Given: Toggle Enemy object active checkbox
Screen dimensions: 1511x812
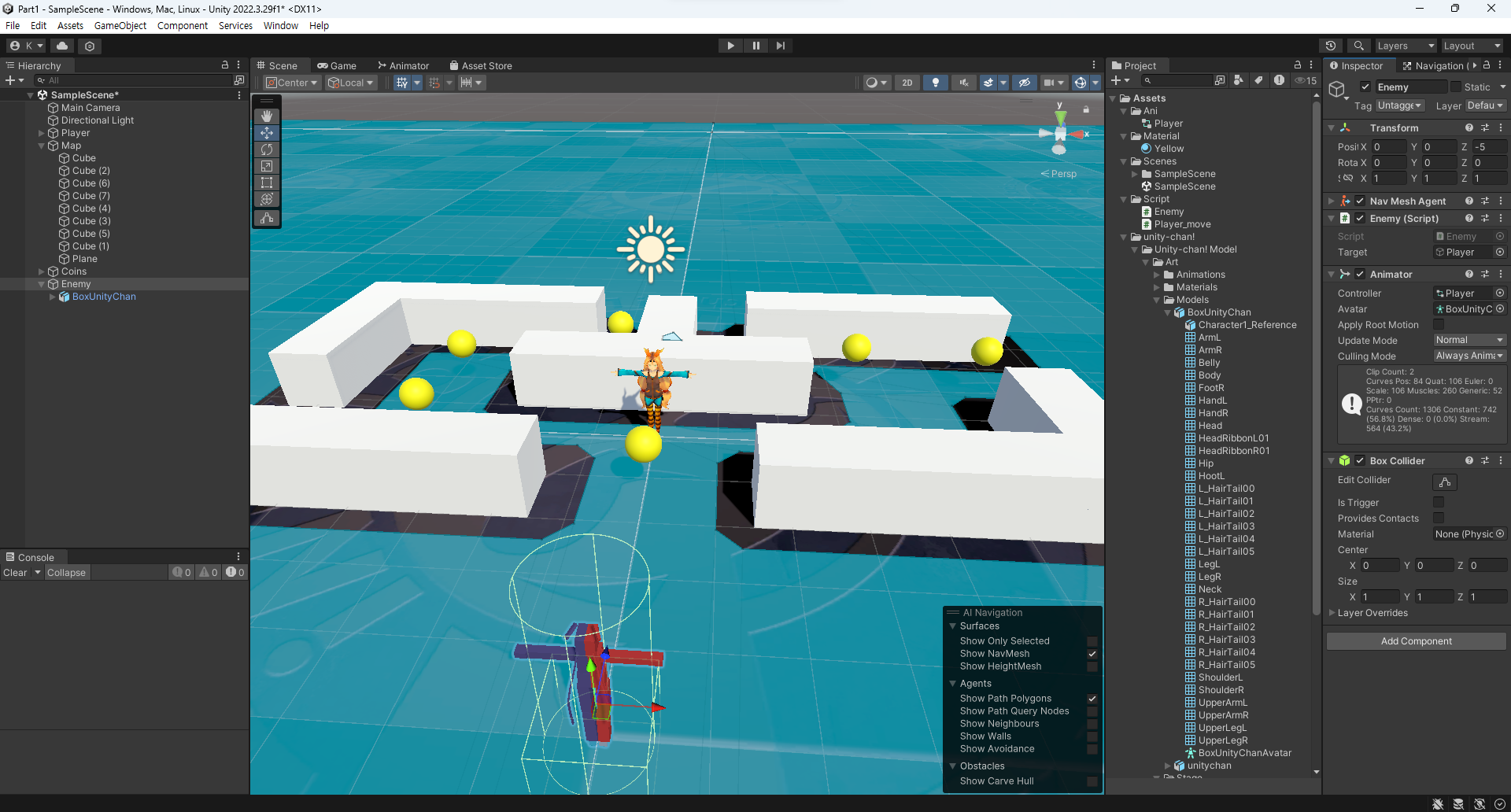Looking at the screenshot, I should click(1365, 87).
